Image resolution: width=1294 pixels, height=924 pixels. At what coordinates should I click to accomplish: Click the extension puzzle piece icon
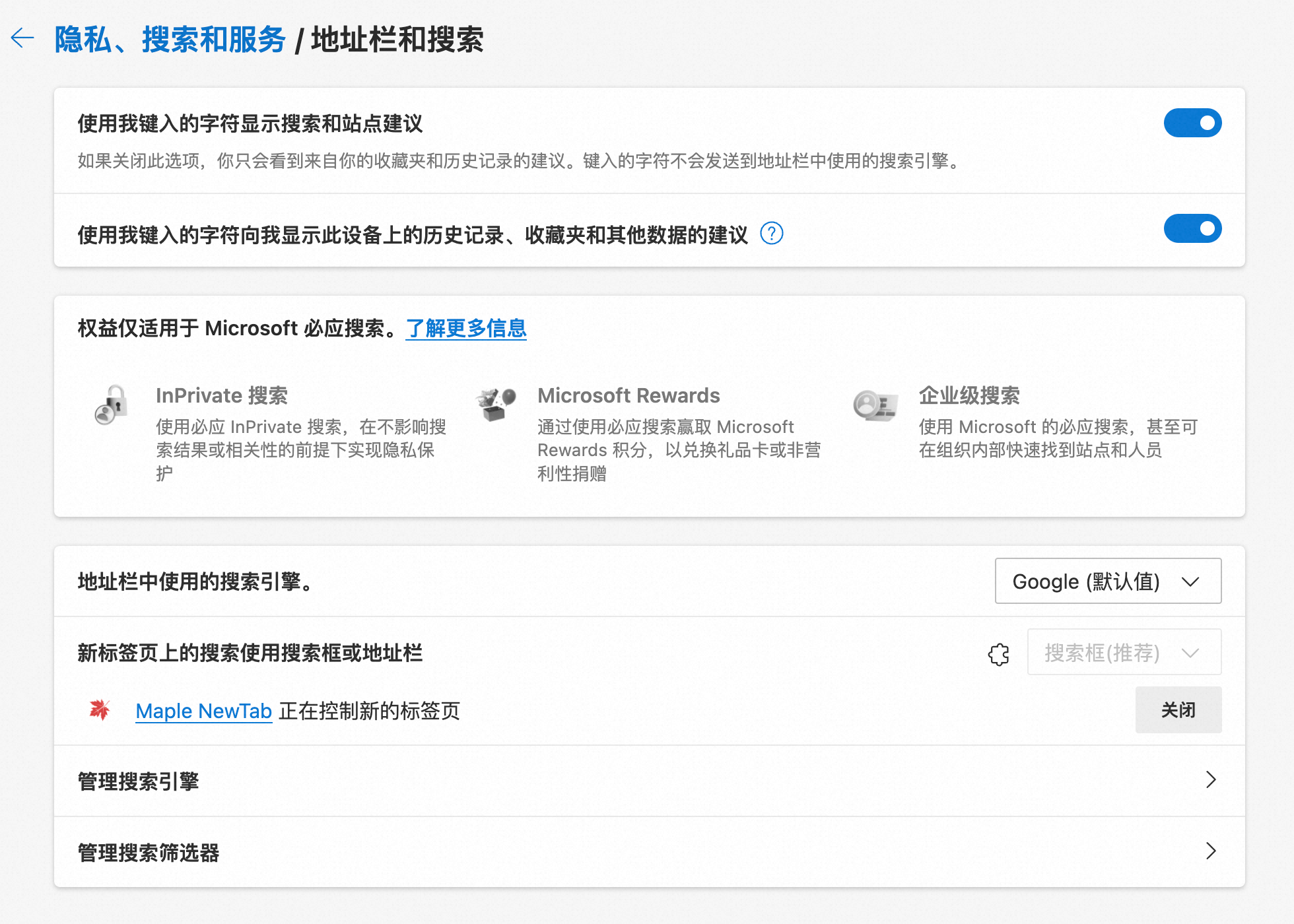999,654
